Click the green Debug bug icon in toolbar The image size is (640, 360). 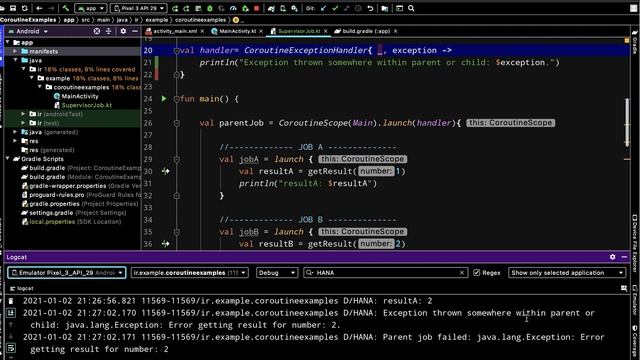(x=210, y=8)
